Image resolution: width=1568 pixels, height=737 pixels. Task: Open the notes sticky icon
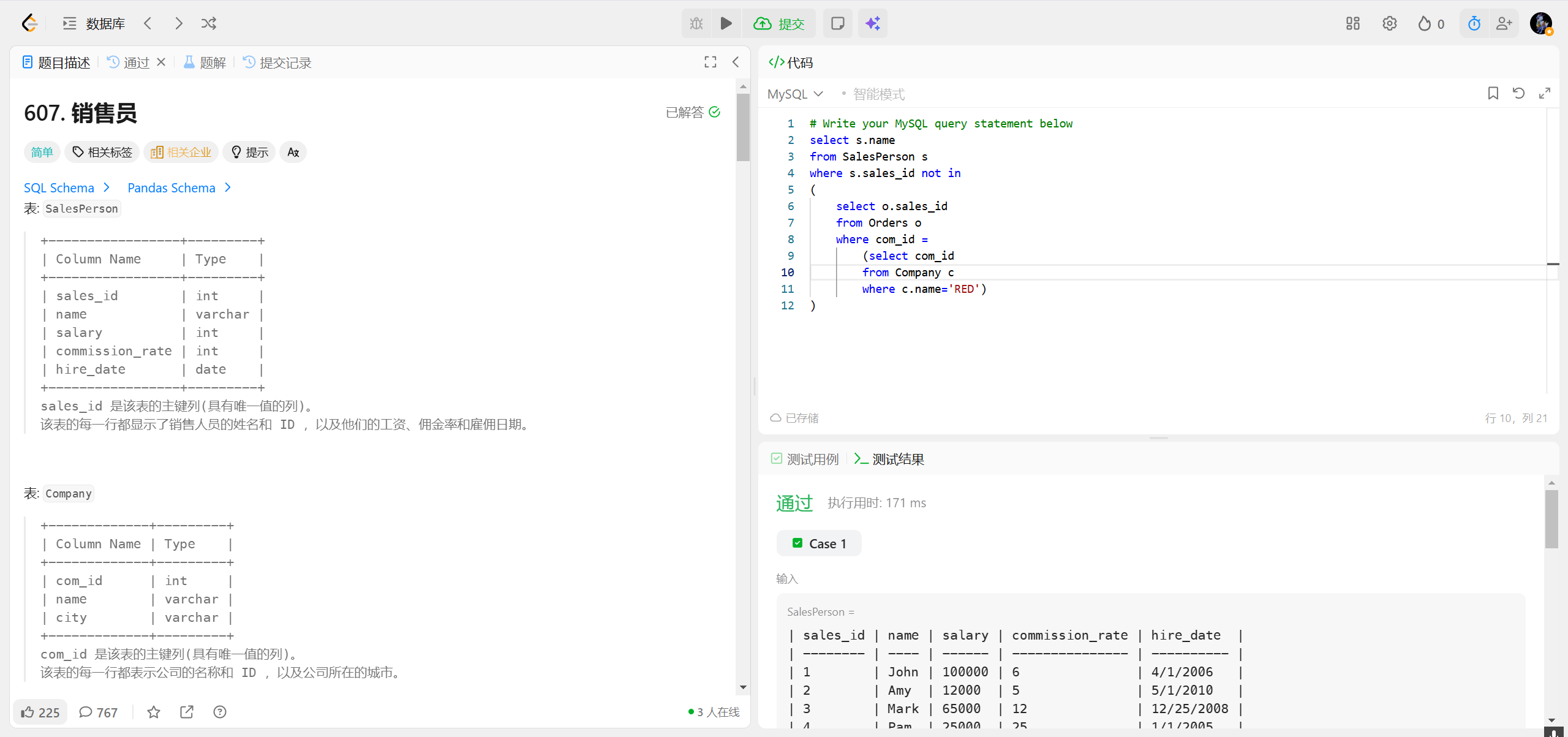coord(837,23)
